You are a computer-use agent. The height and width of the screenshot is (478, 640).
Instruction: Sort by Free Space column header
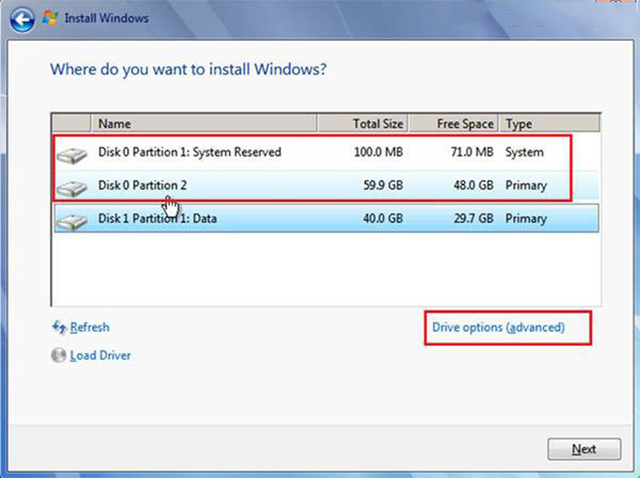[x=465, y=124]
